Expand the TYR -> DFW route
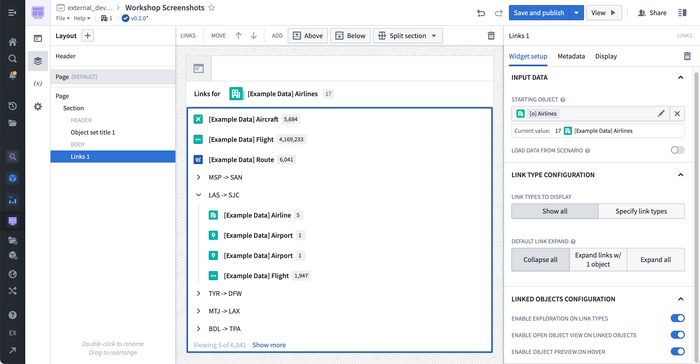Image resolution: width=700 pixels, height=364 pixels. [x=199, y=293]
